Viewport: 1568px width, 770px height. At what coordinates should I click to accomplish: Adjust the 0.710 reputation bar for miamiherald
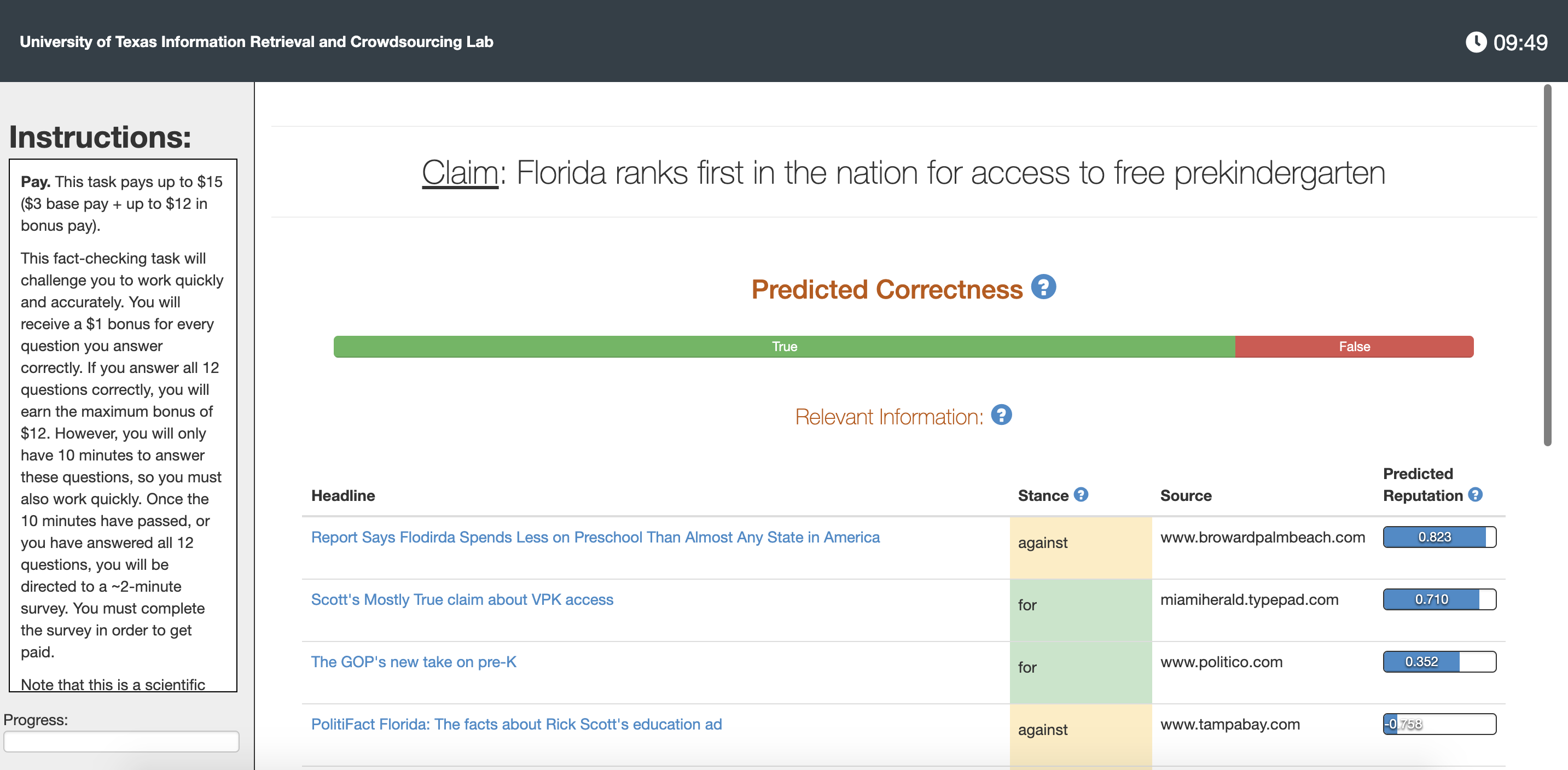pyautogui.click(x=1439, y=600)
